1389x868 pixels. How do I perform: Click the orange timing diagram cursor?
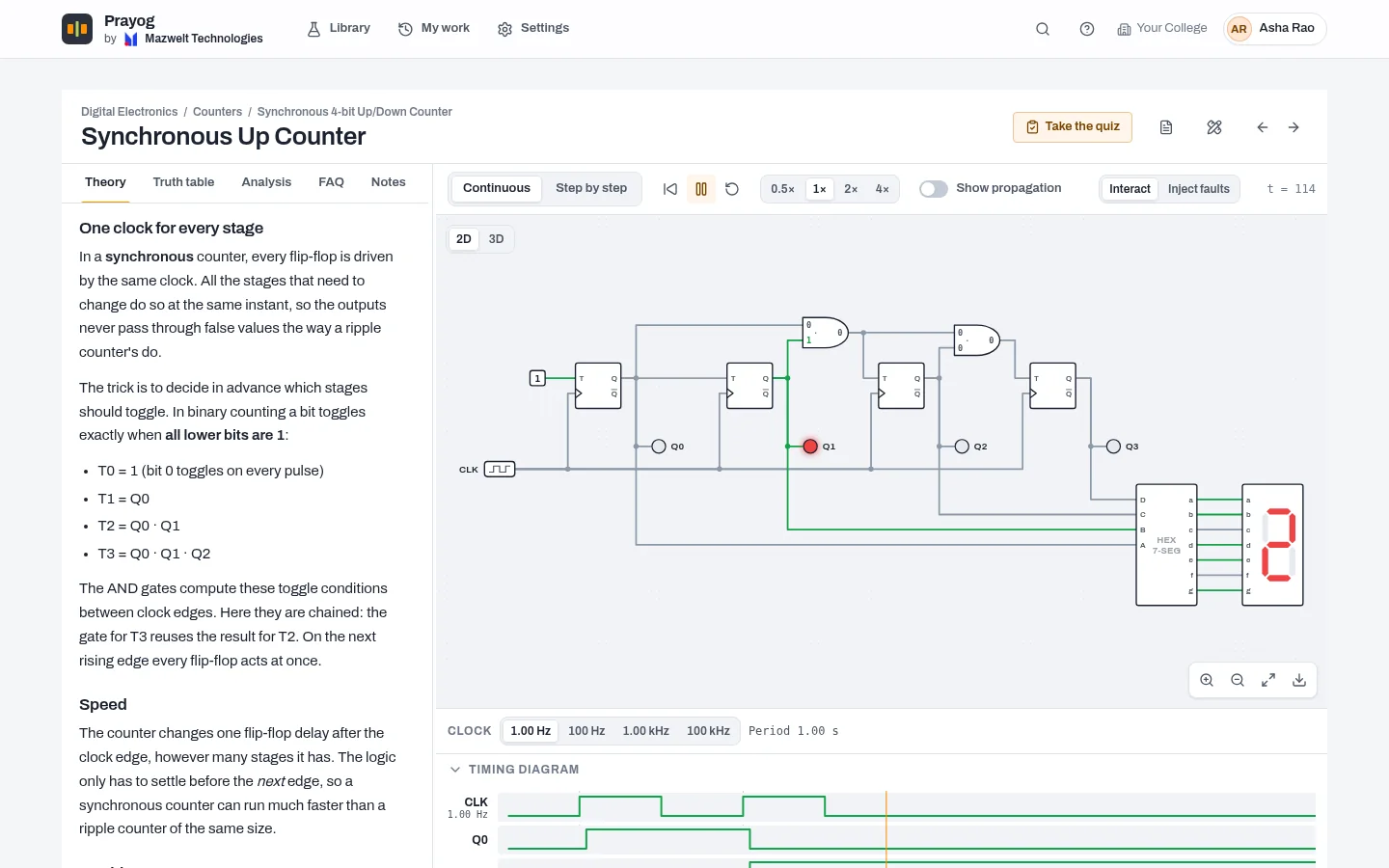click(886, 829)
